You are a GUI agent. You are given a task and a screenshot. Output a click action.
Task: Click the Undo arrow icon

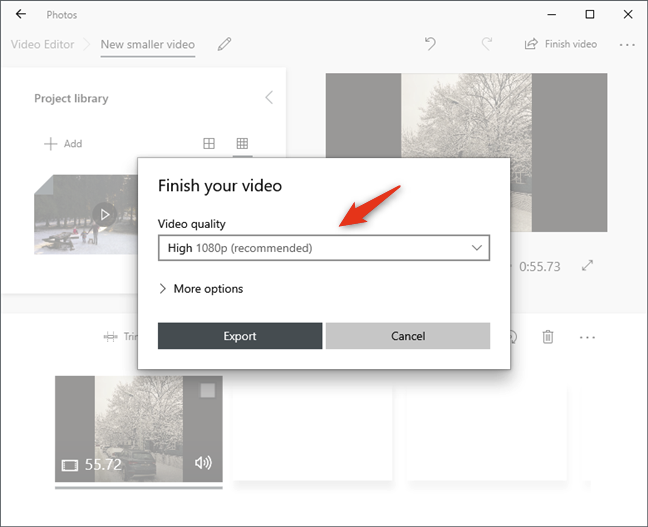pos(430,44)
